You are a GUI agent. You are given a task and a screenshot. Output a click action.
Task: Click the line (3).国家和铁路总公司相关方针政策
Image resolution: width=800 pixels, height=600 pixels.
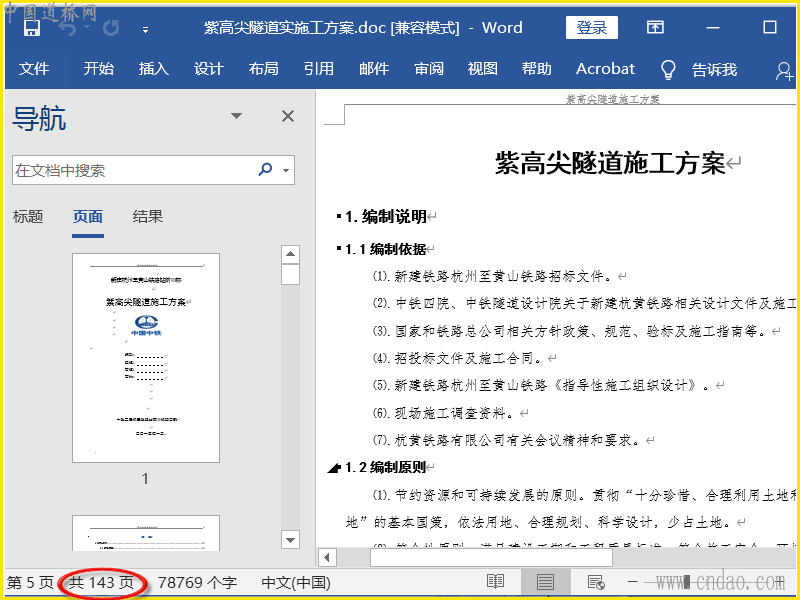(569, 331)
